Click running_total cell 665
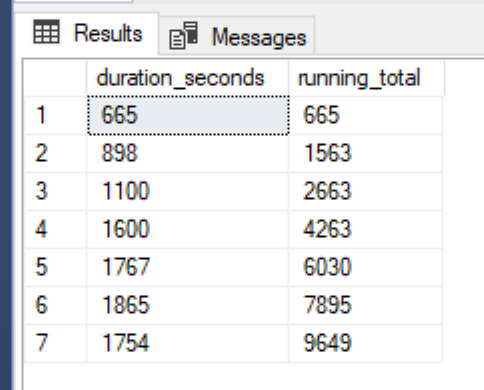 click(x=366, y=115)
